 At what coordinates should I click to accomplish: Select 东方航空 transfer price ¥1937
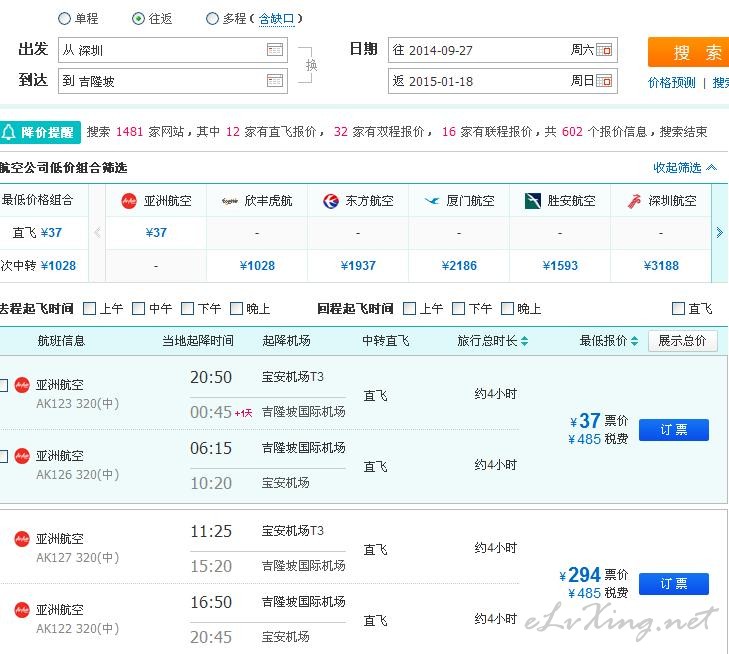(358, 265)
